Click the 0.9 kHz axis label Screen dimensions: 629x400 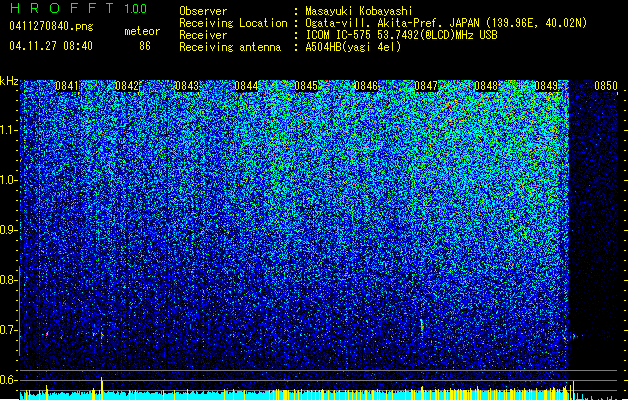tap(9, 230)
